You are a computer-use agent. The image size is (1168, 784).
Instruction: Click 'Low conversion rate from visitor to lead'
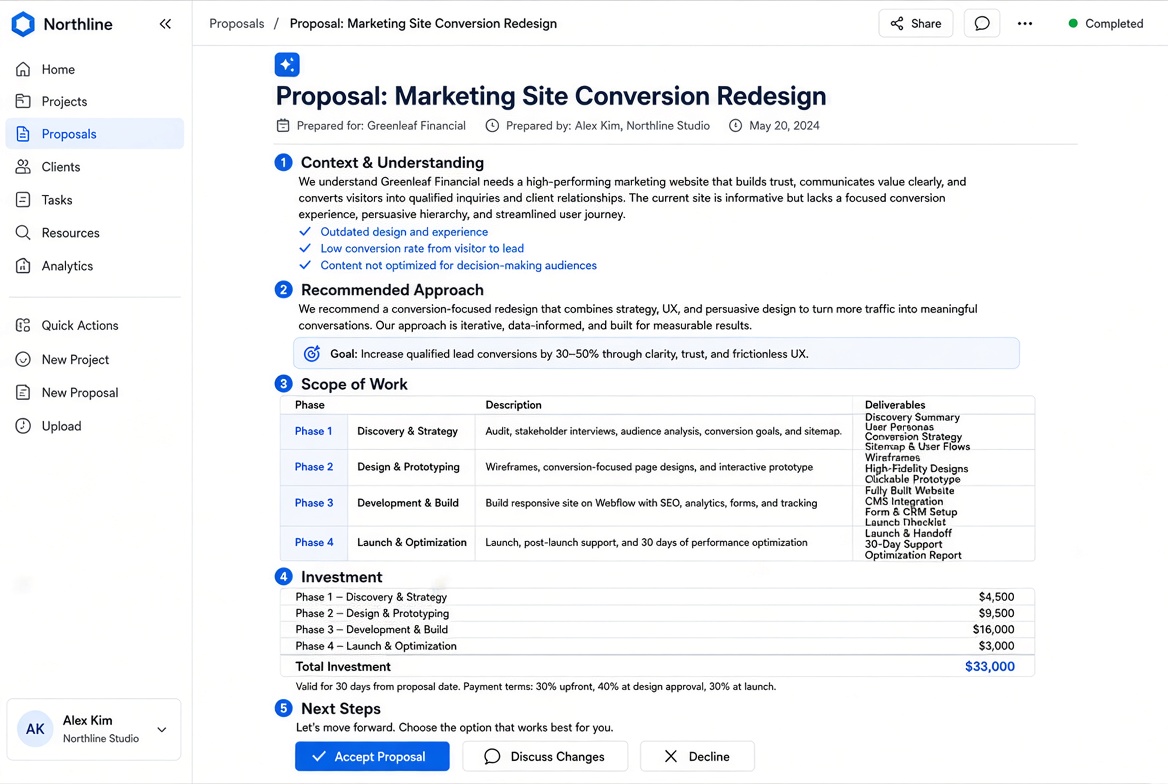[422, 248]
